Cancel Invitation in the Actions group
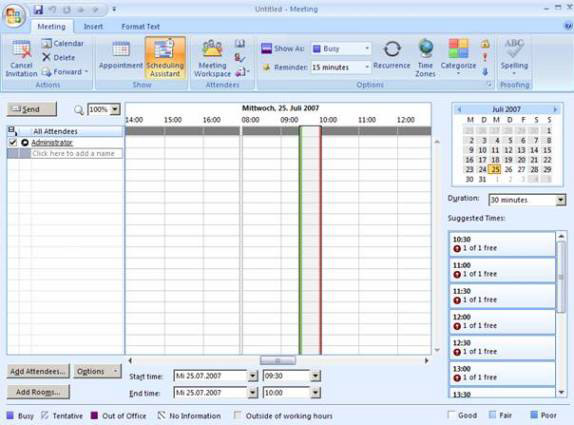This screenshot has width=574, height=425. (21, 59)
